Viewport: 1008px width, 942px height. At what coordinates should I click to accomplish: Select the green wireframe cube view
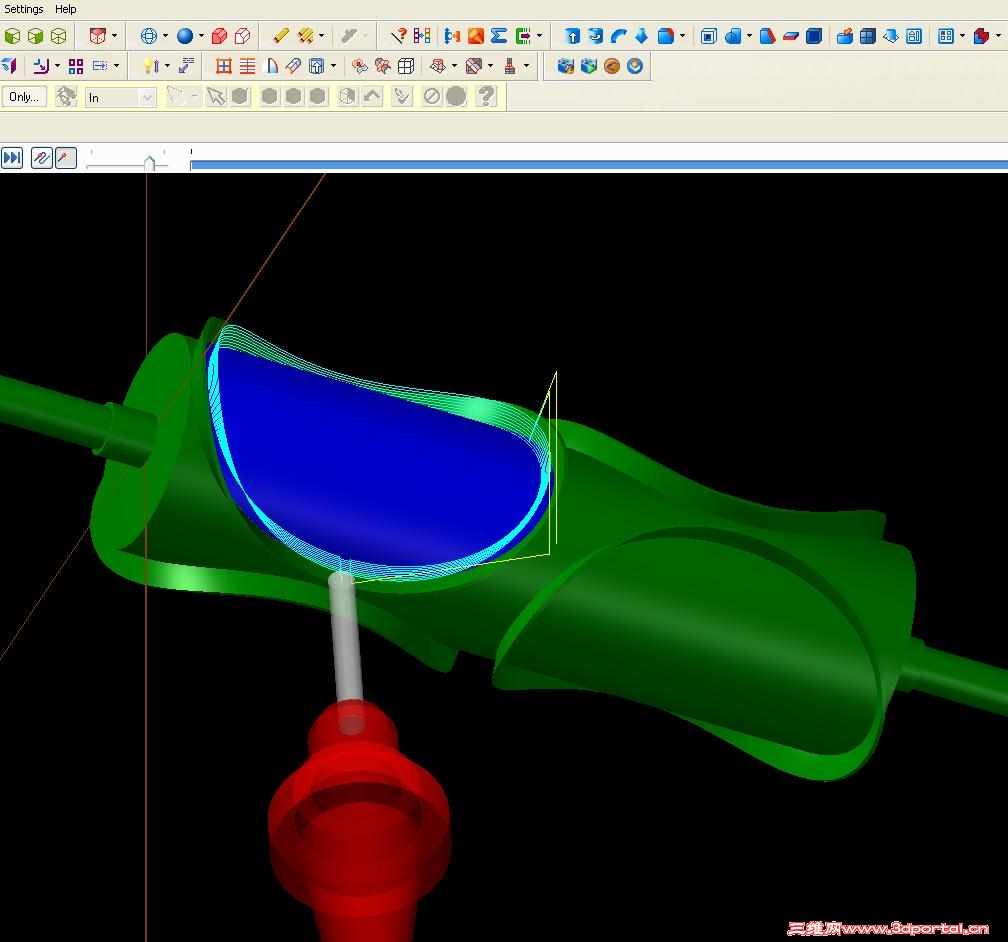point(58,36)
